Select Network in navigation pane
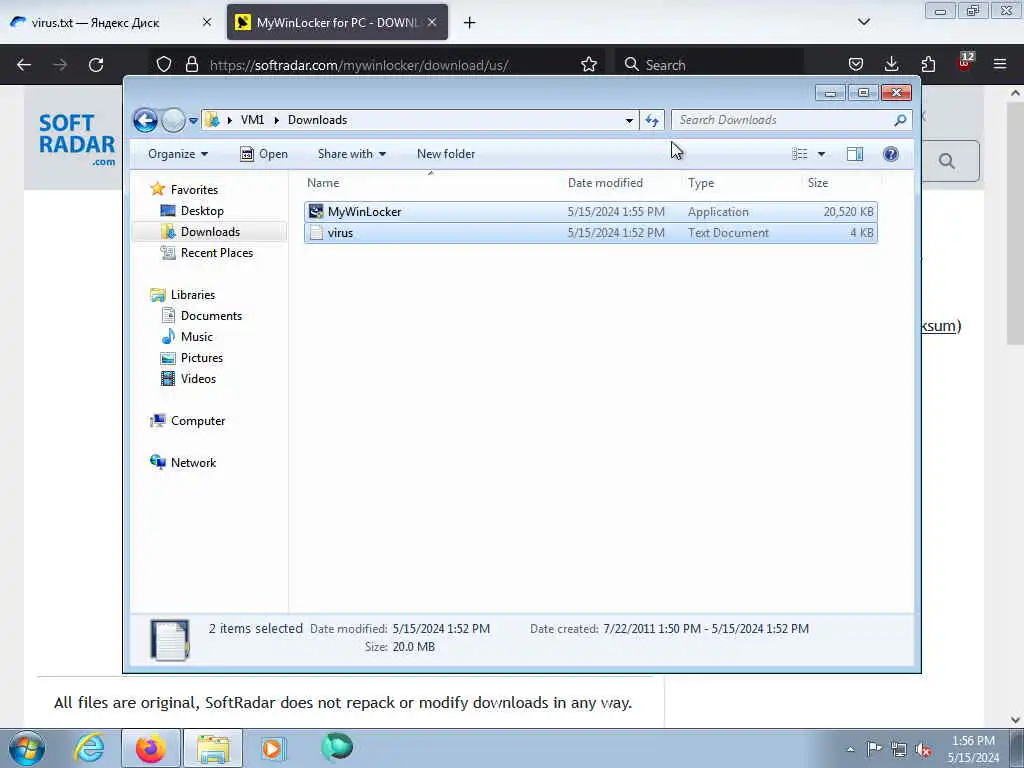The height and width of the screenshot is (768, 1024). coord(193,462)
